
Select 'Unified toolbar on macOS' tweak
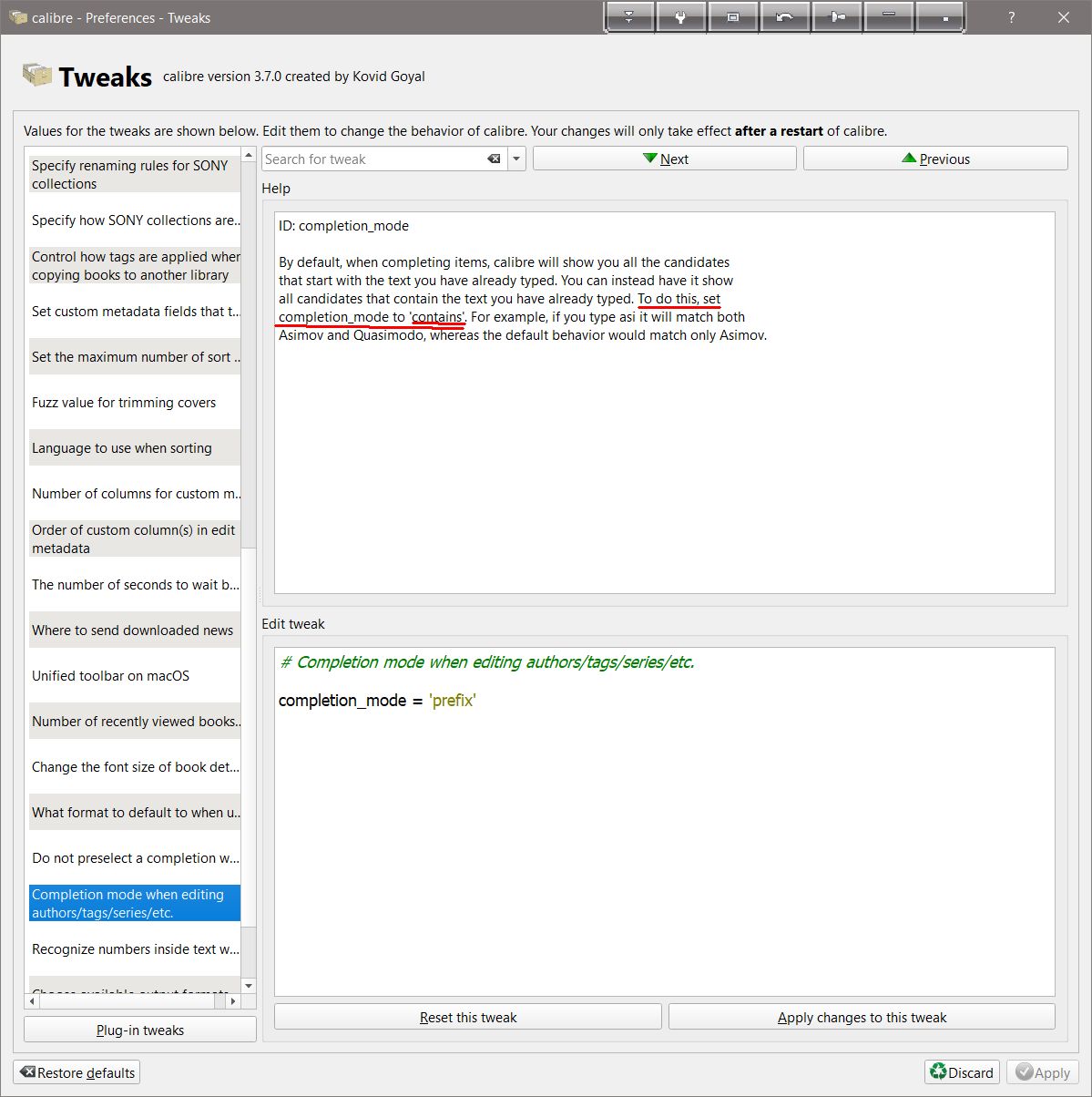pos(135,675)
